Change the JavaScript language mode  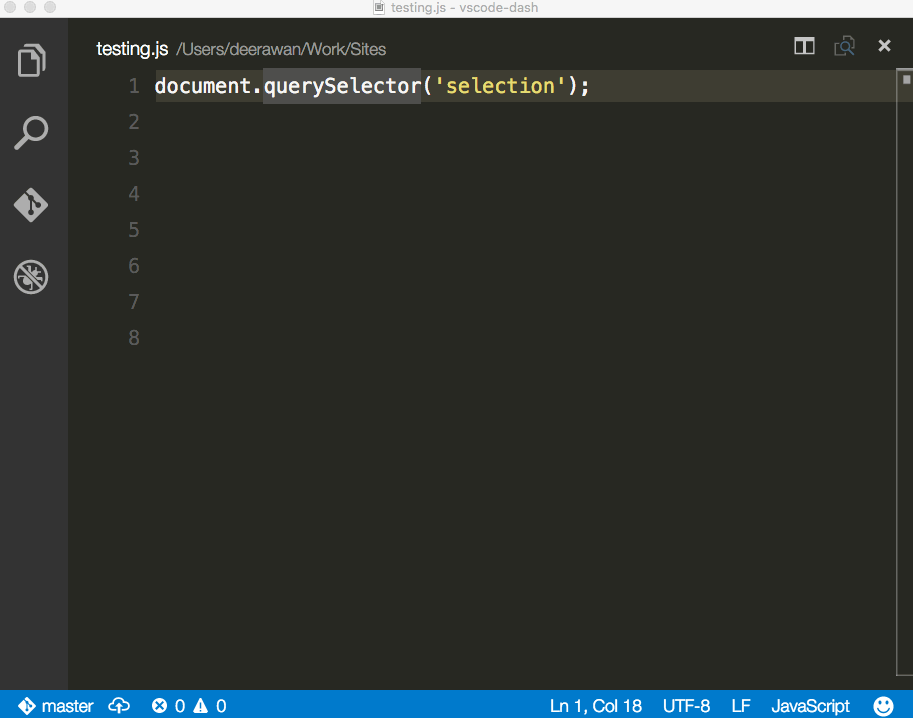pos(810,706)
